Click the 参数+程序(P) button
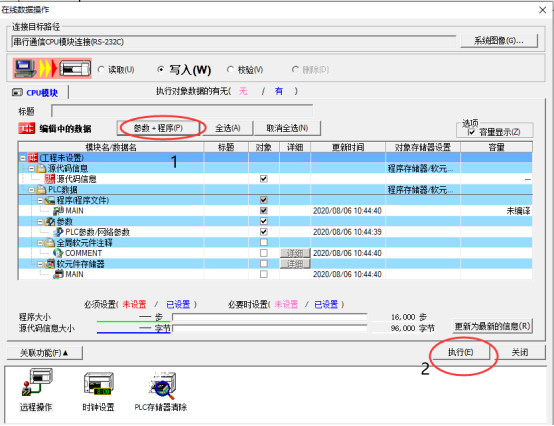 [x=159, y=128]
